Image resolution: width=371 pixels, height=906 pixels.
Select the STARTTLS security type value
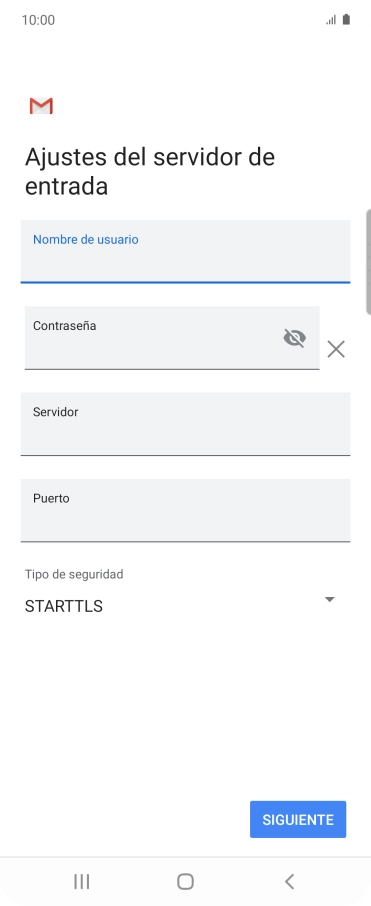[x=64, y=606]
